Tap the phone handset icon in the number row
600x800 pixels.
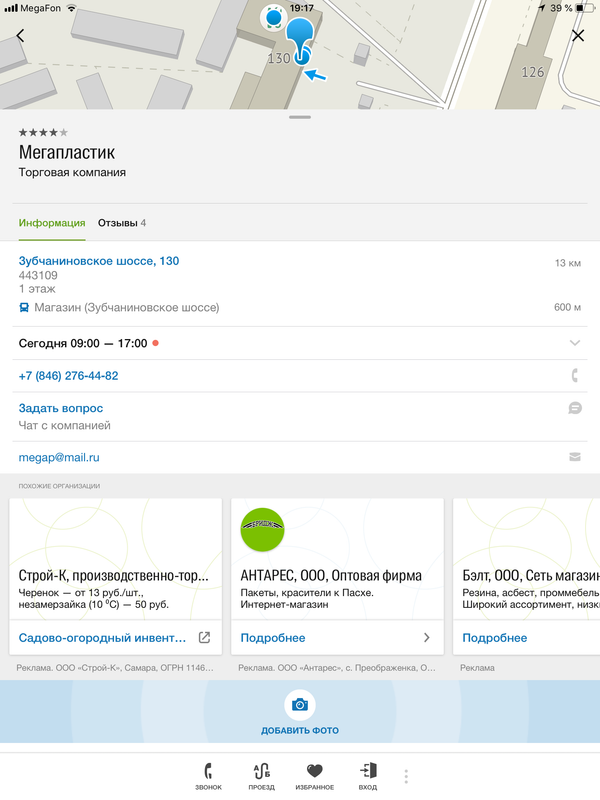[575, 376]
